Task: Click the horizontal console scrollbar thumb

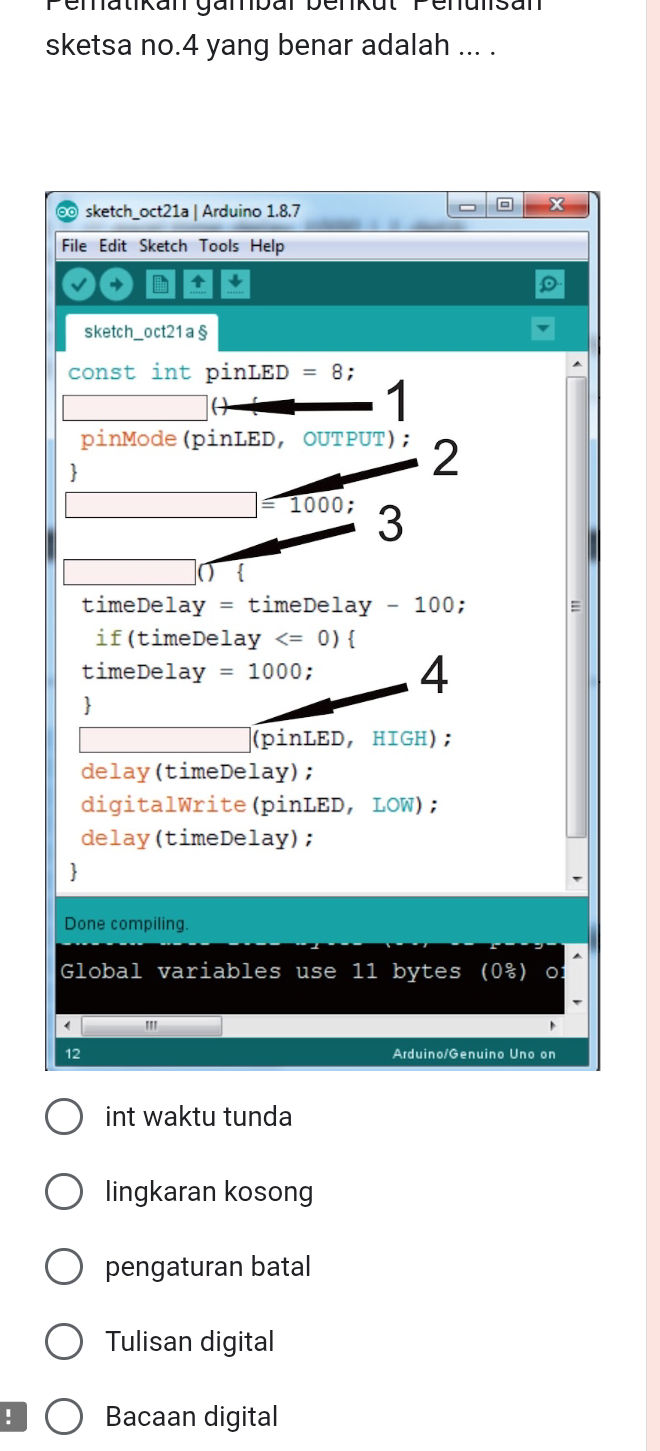Action: [152, 1026]
